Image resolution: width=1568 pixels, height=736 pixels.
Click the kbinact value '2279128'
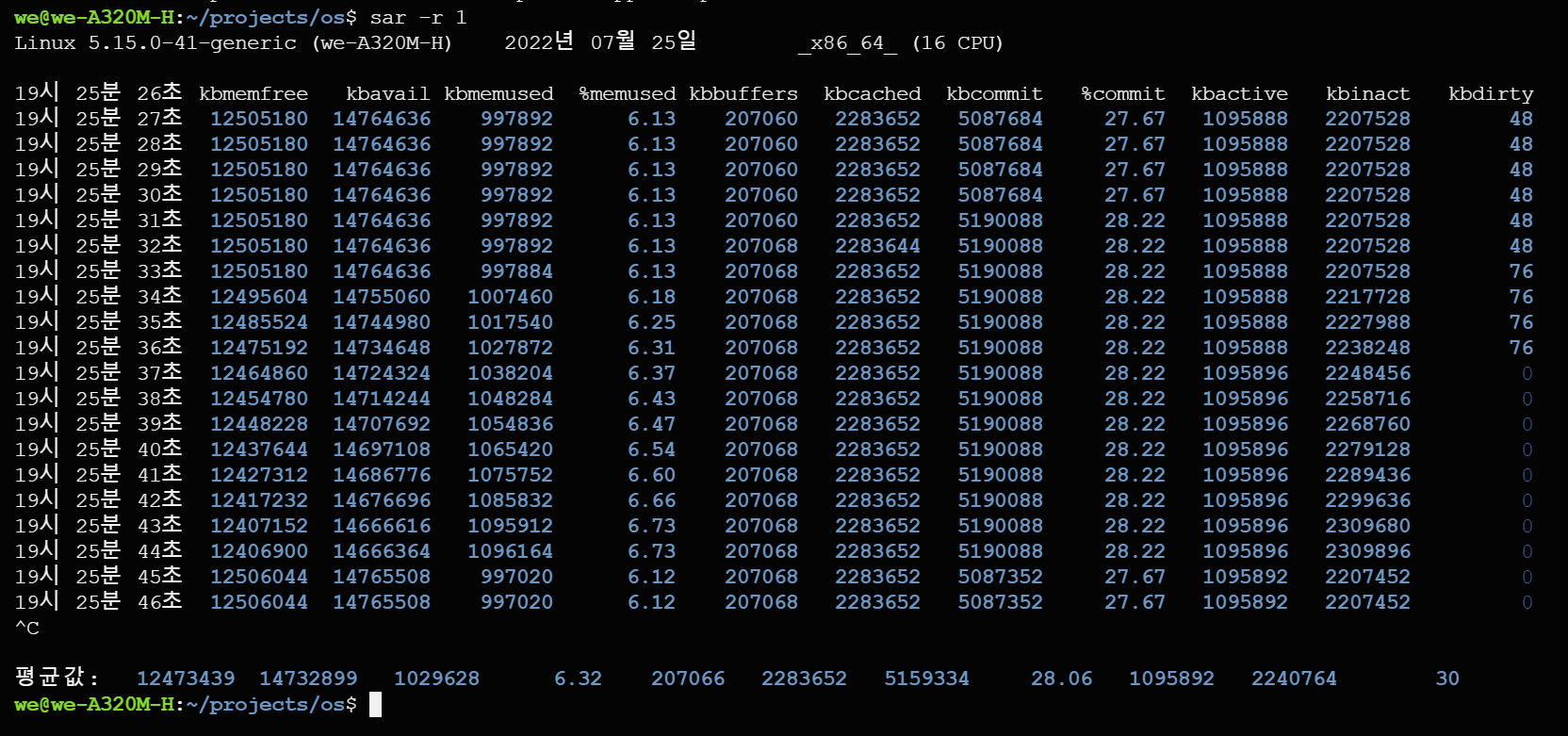click(1368, 450)
